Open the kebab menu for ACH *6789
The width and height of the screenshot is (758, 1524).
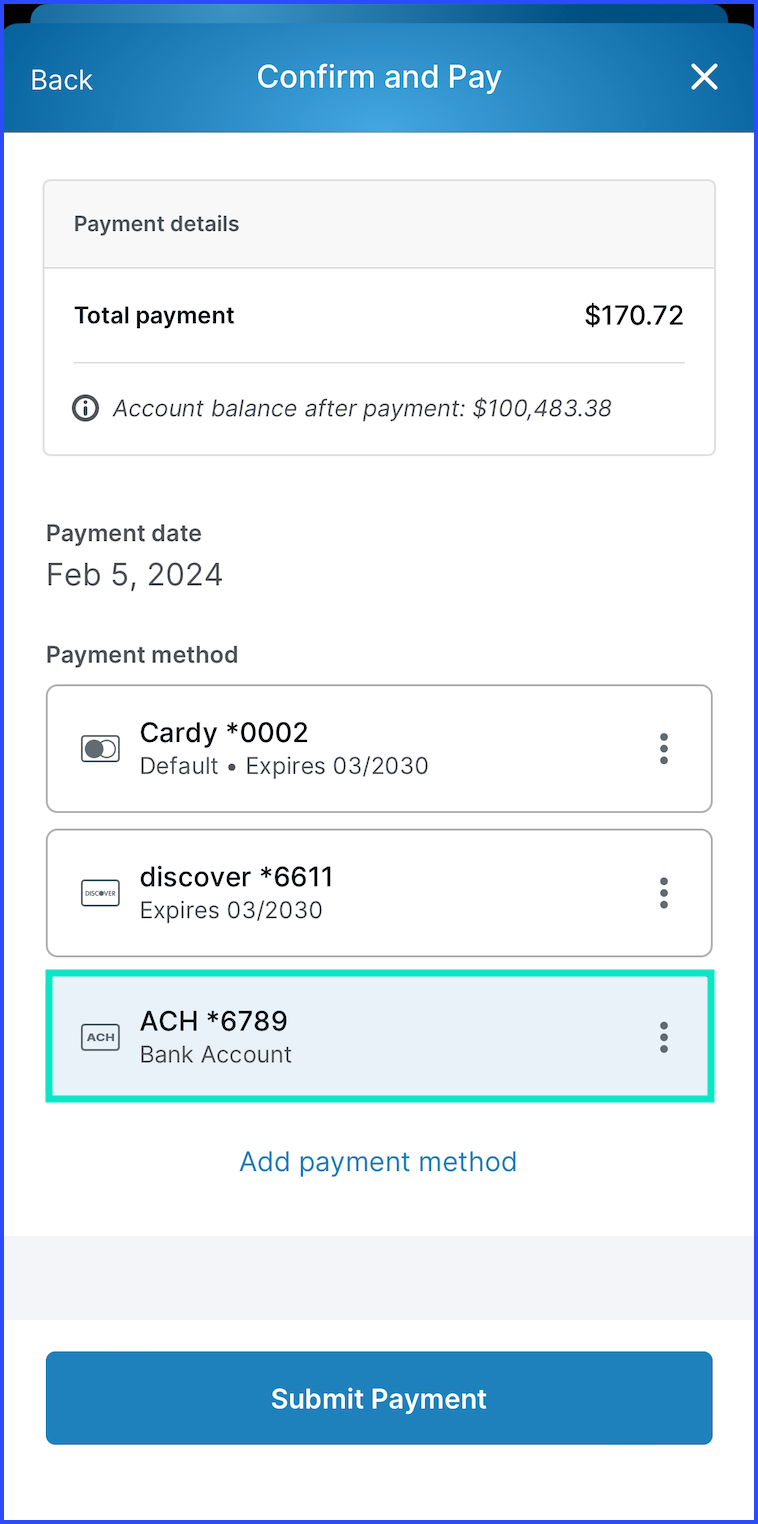pos(664,1037)
